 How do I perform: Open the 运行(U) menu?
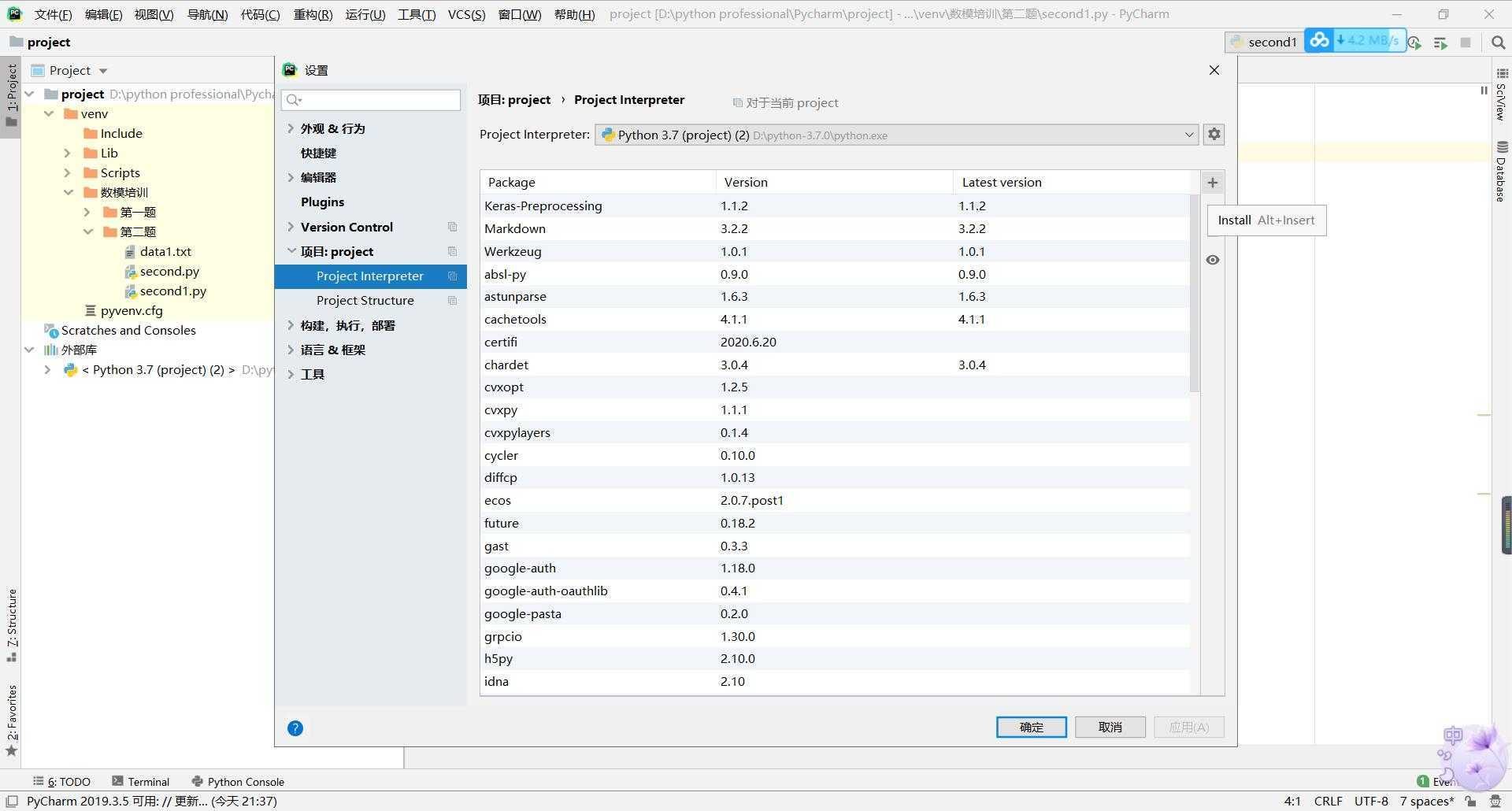click(x=365, y=14)
